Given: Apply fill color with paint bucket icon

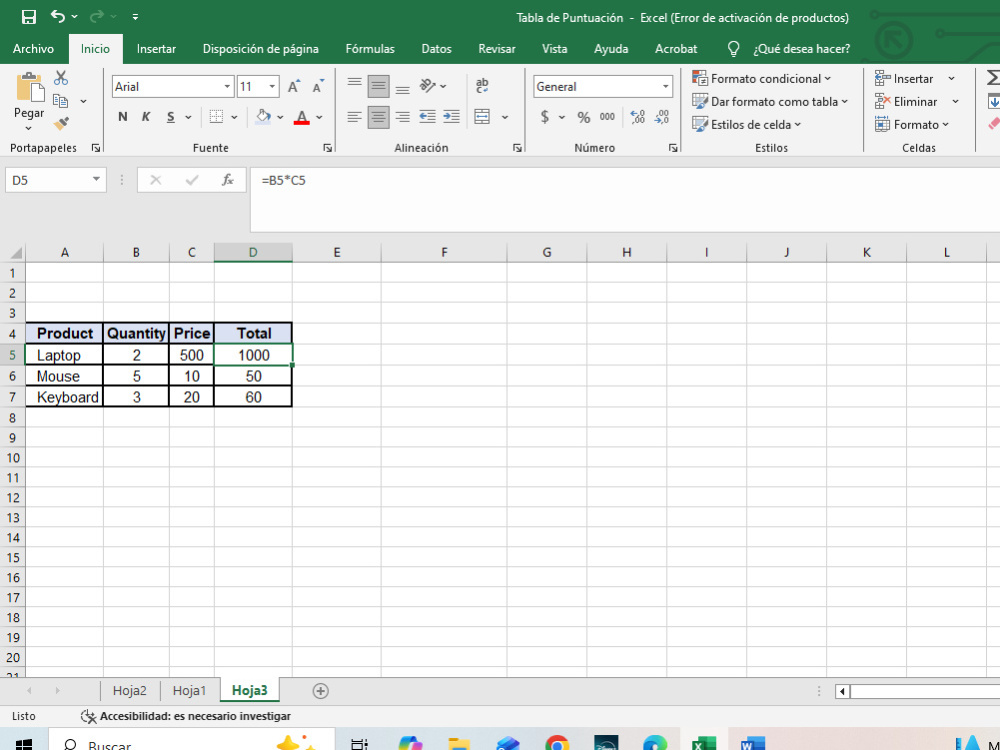Looking at the screenshot, I should [263, 117].
